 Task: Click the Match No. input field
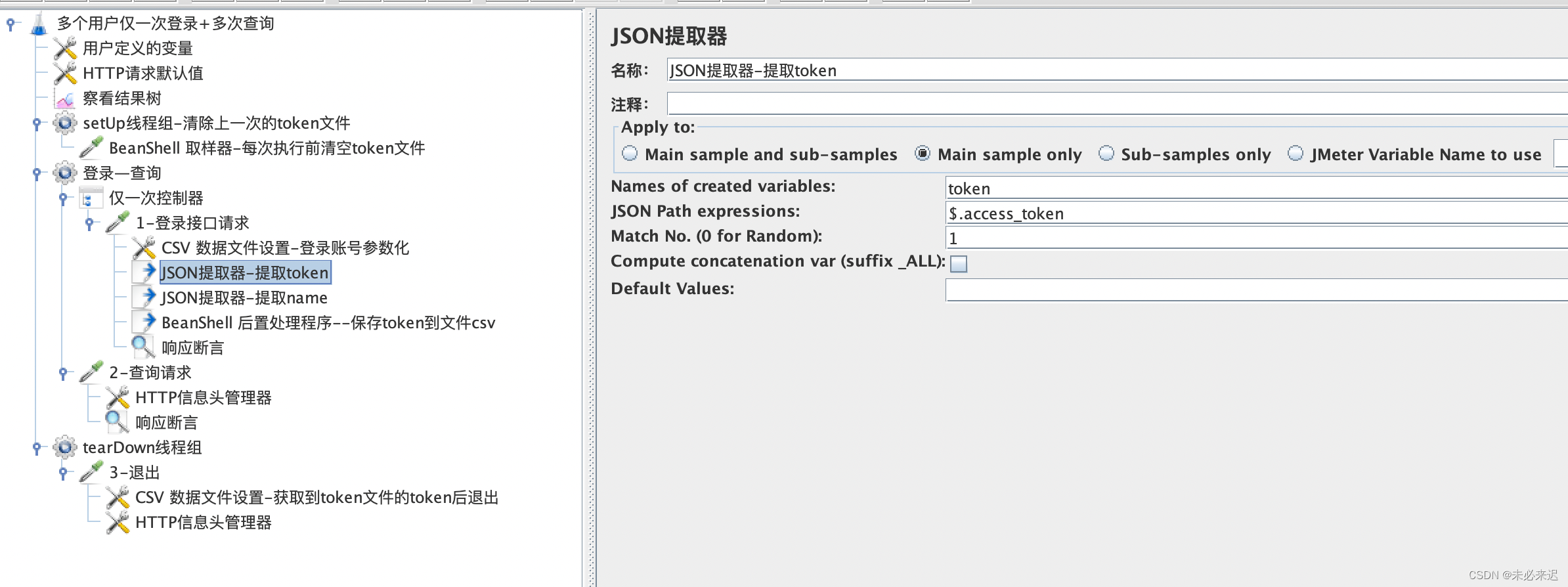[1257, 238]
